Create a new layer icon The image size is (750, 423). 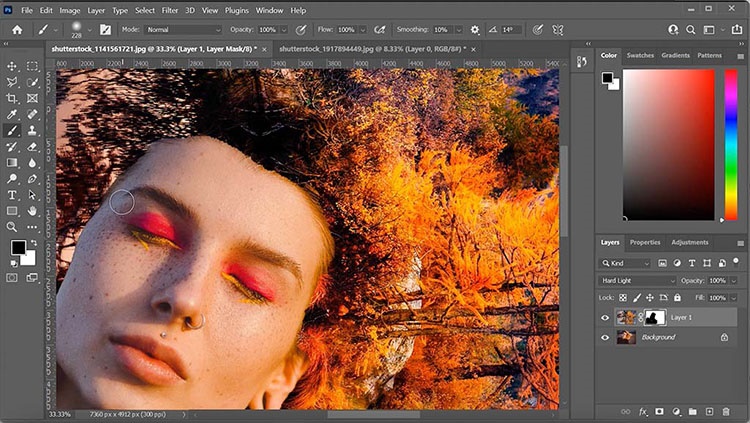709,412
